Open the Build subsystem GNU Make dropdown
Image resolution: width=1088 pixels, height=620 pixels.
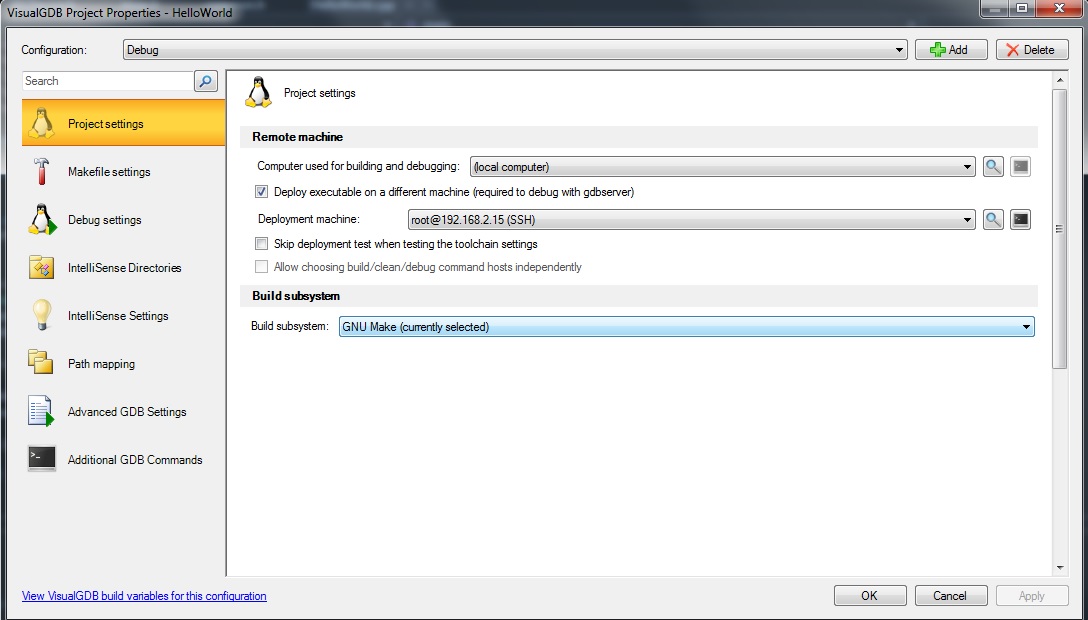click(x=686, y=327)
